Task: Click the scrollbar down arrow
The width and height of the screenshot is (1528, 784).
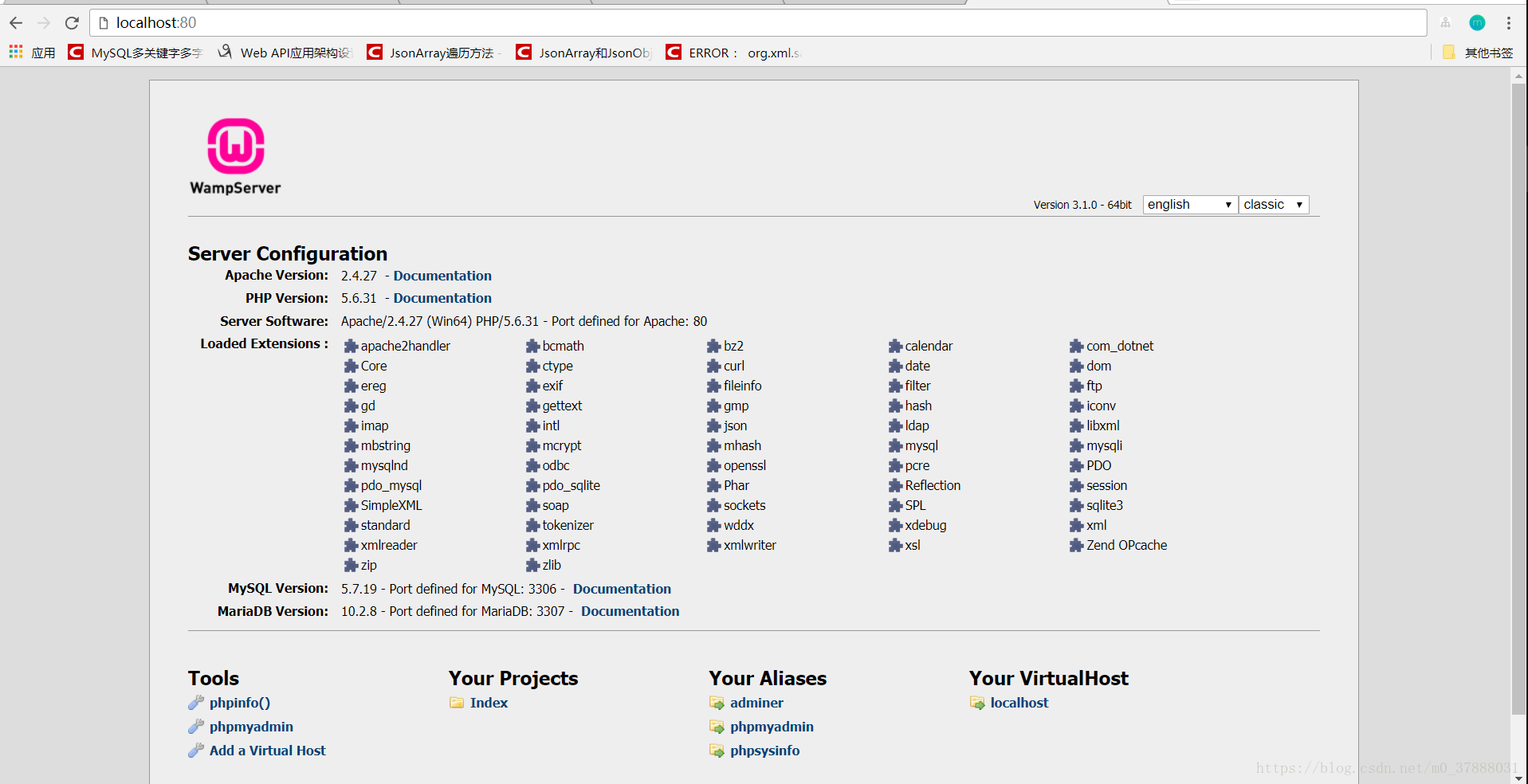Action: [1519, 778]
